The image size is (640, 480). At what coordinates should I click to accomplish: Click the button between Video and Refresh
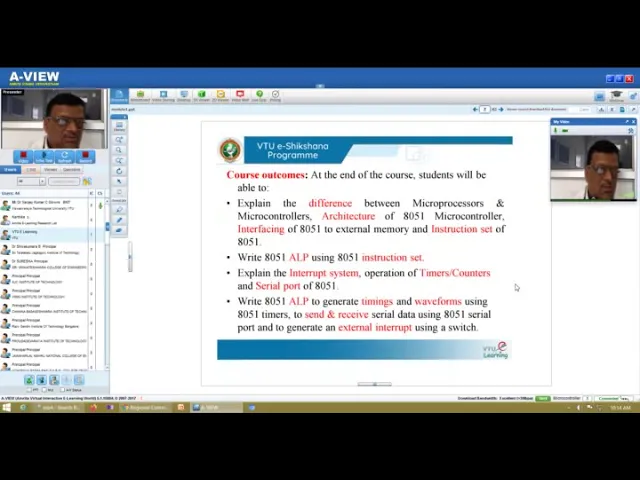(44, 157)
